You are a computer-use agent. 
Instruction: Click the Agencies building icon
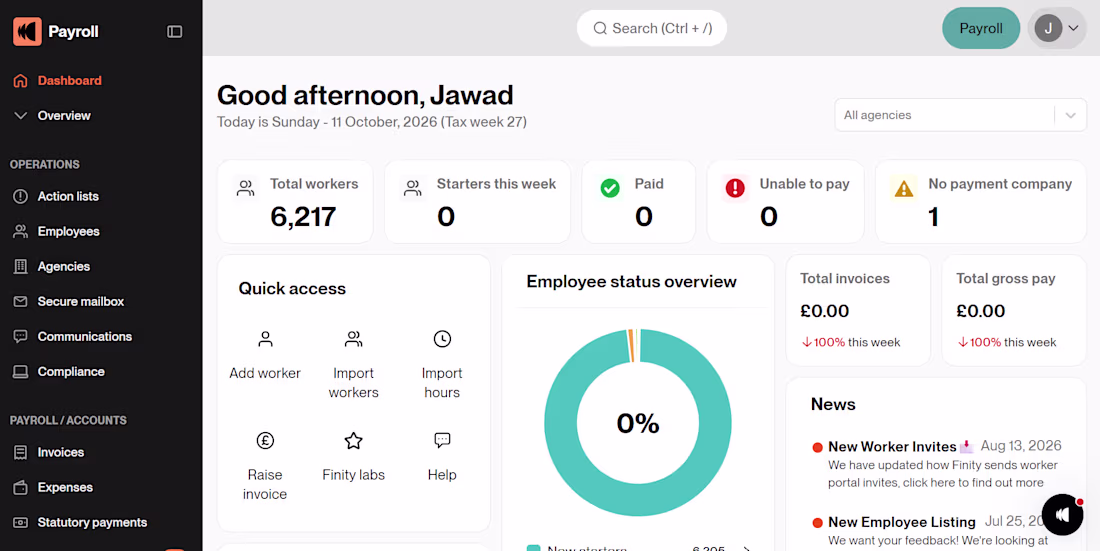tap(21, 267)
